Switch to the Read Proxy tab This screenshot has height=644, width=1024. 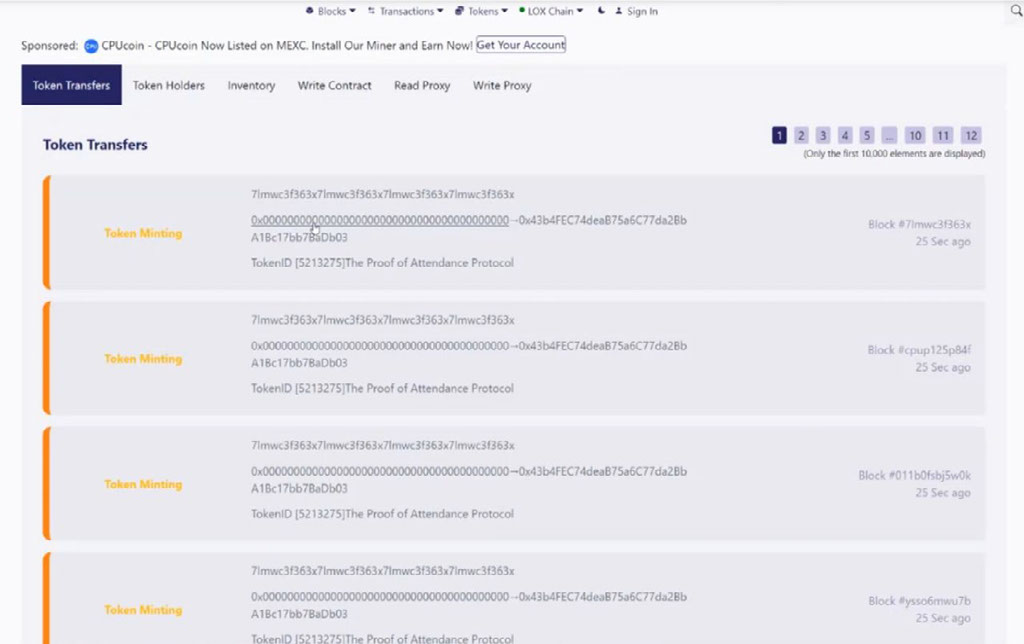[422, 86]
